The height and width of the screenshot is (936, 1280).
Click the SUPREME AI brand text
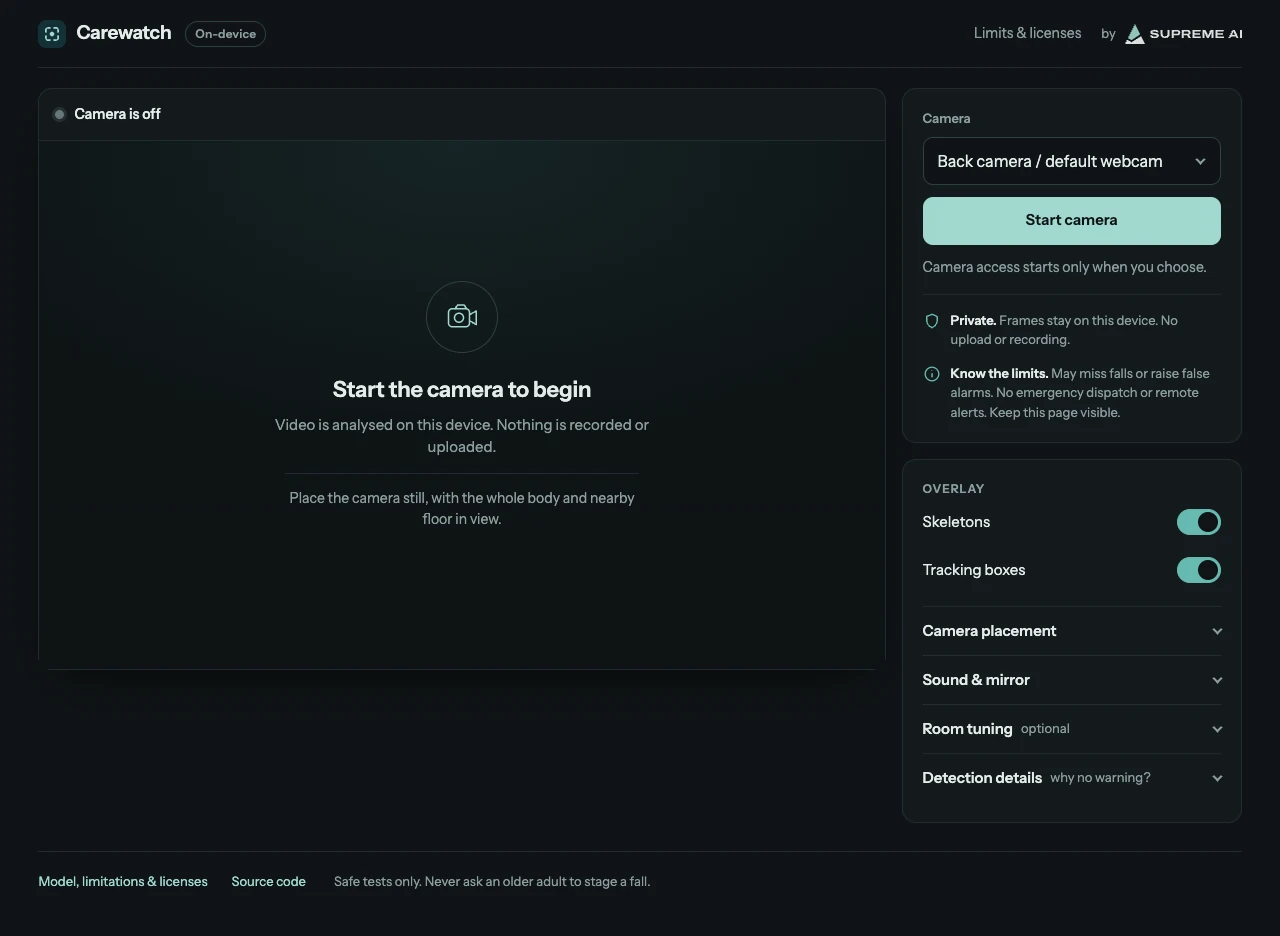pyautogui.click(x=1196, y=34)
